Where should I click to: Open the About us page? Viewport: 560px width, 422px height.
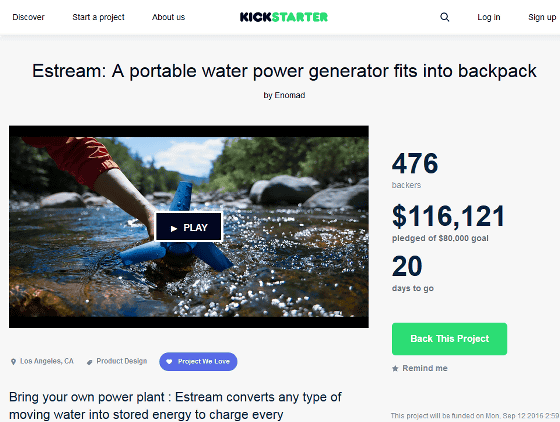168,17
